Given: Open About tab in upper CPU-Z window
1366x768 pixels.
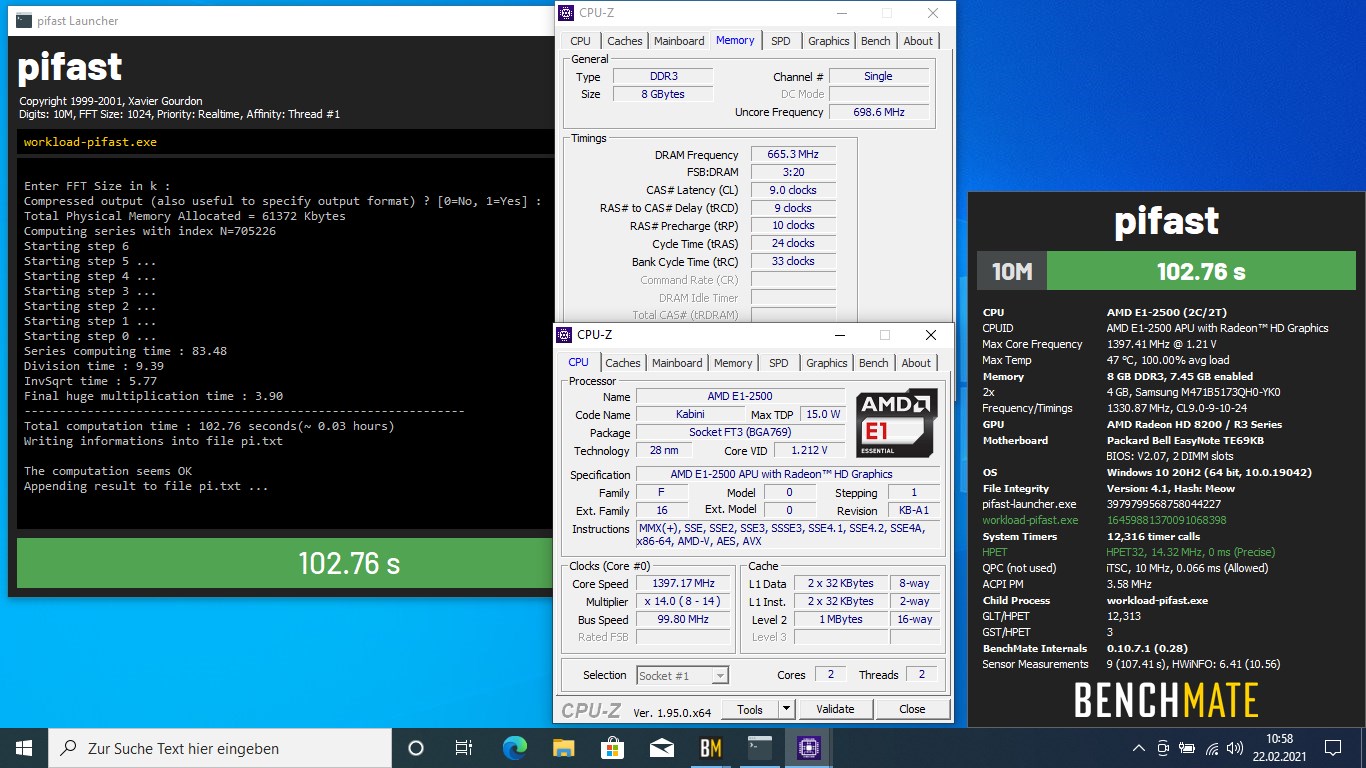Looking at the screenshot, I should pos(918,41).
